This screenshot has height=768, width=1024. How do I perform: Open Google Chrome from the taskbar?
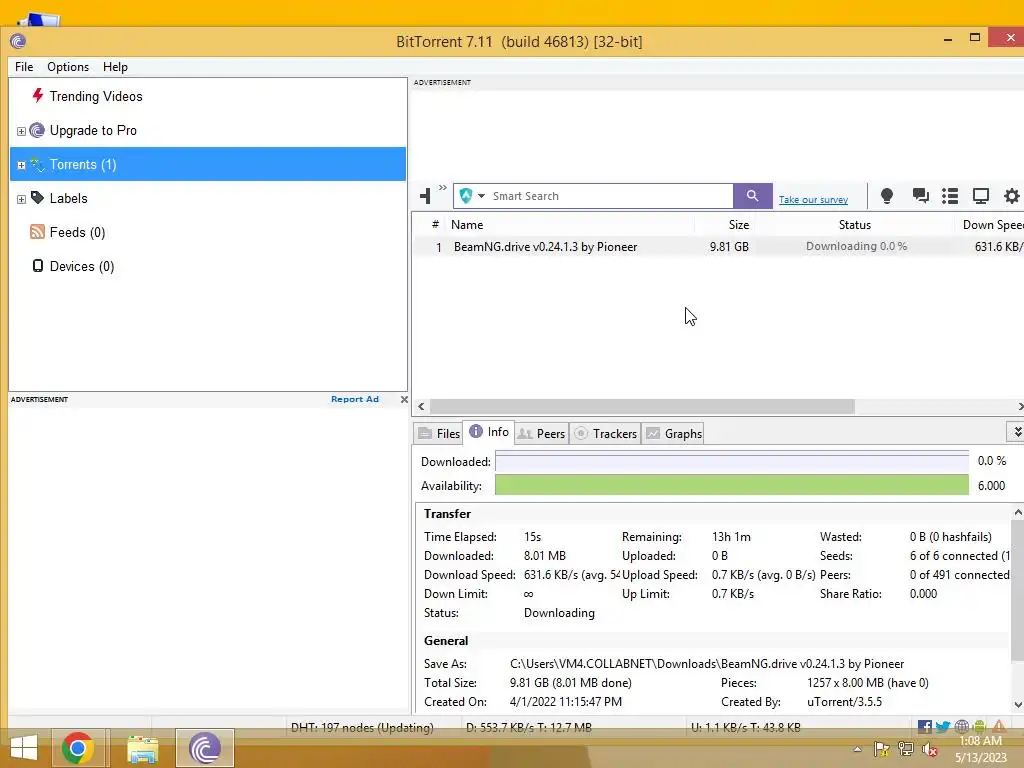(77, 748)
